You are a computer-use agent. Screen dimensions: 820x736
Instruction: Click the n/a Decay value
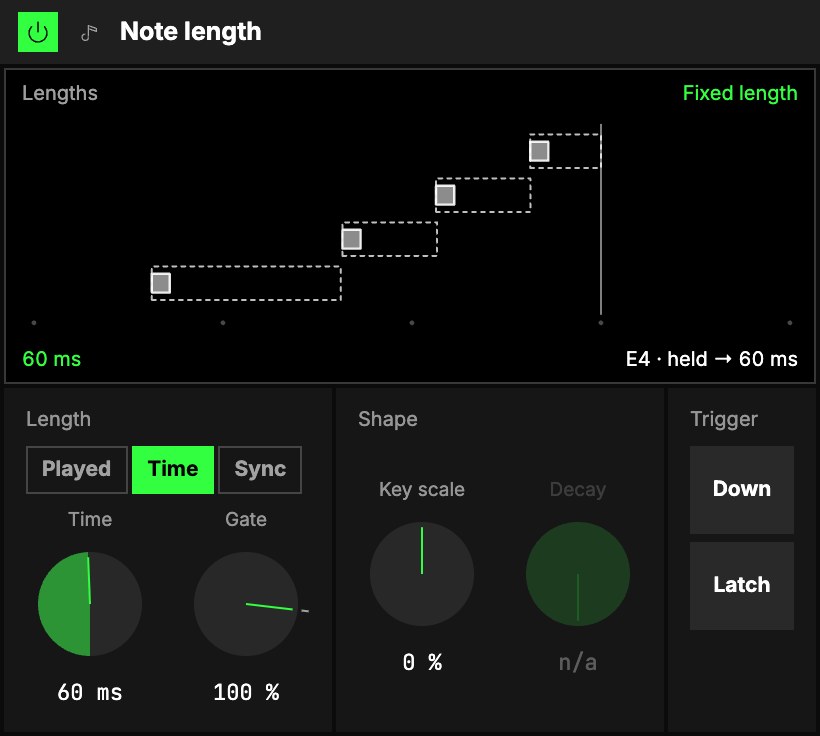pos(577,663)
